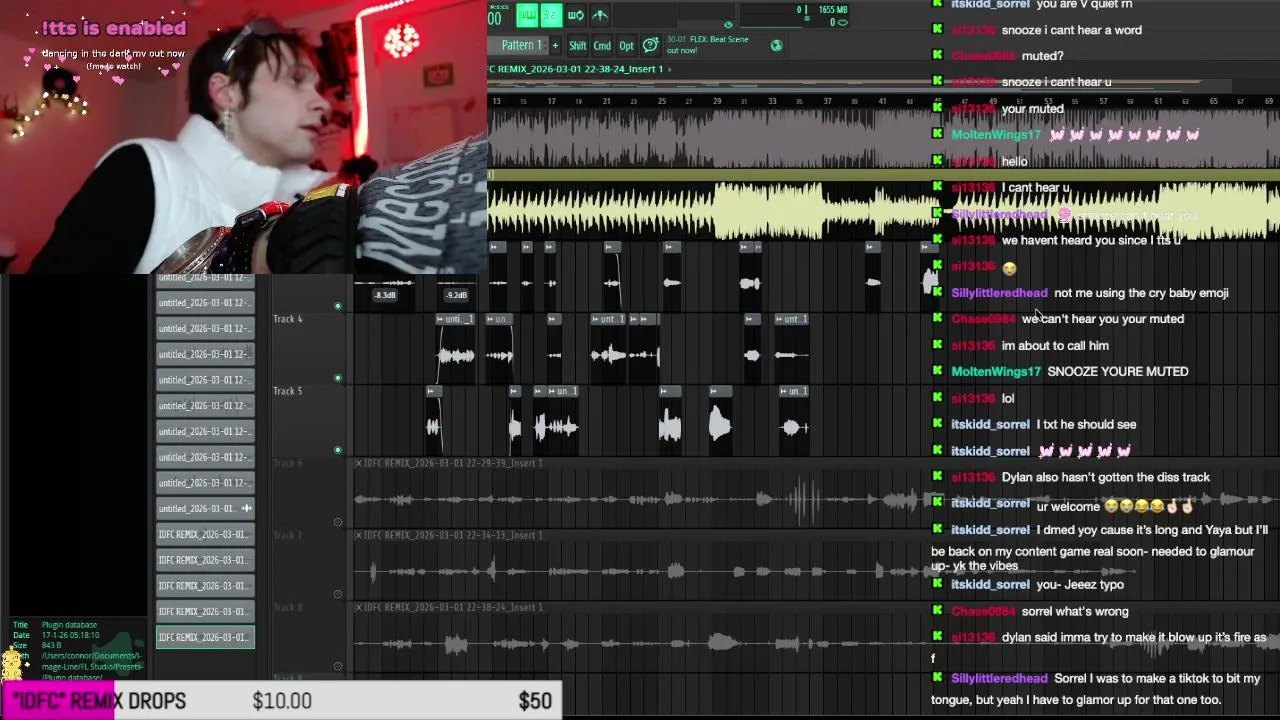Select the Track 6 header label
The height and width of the screenshot is (720, 1280).
[x=288, y=463]
